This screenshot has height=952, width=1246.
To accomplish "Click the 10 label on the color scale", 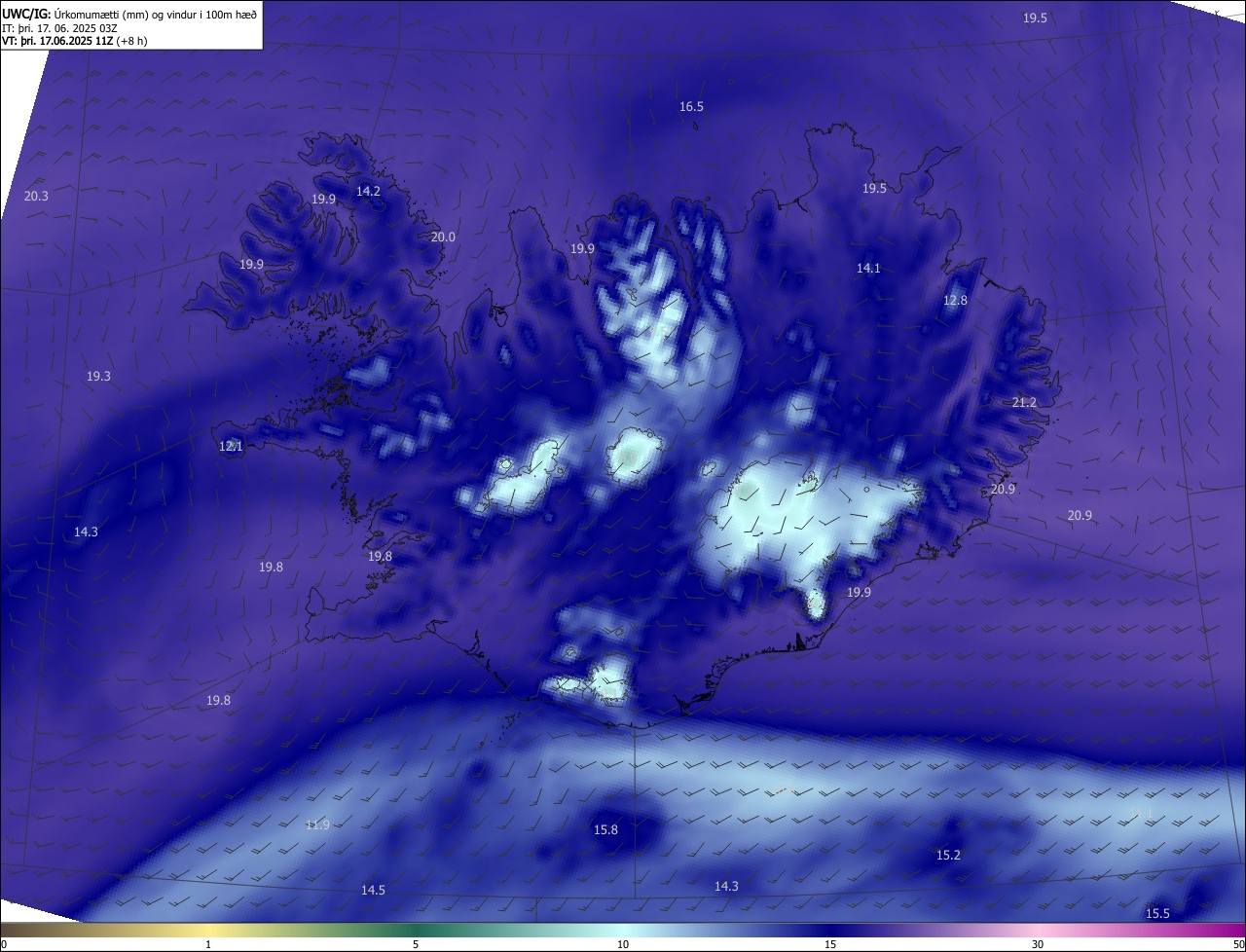I will [623, 945].
